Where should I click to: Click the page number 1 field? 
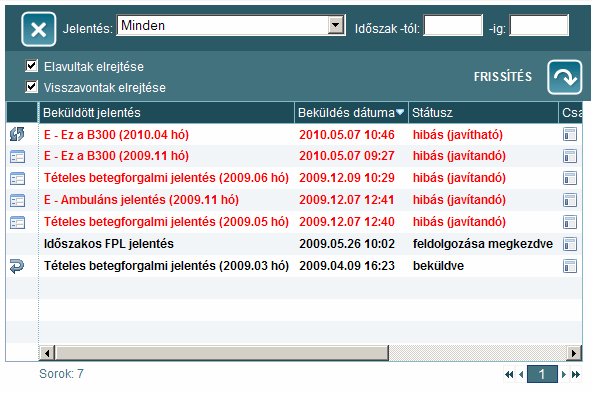(542, 374)
